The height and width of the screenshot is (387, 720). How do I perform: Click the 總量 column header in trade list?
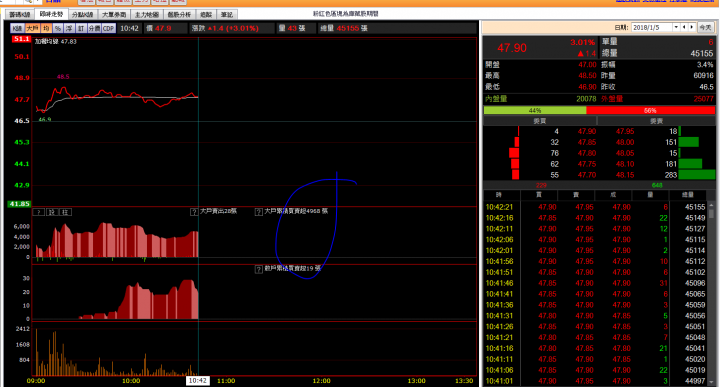(687, 195)
